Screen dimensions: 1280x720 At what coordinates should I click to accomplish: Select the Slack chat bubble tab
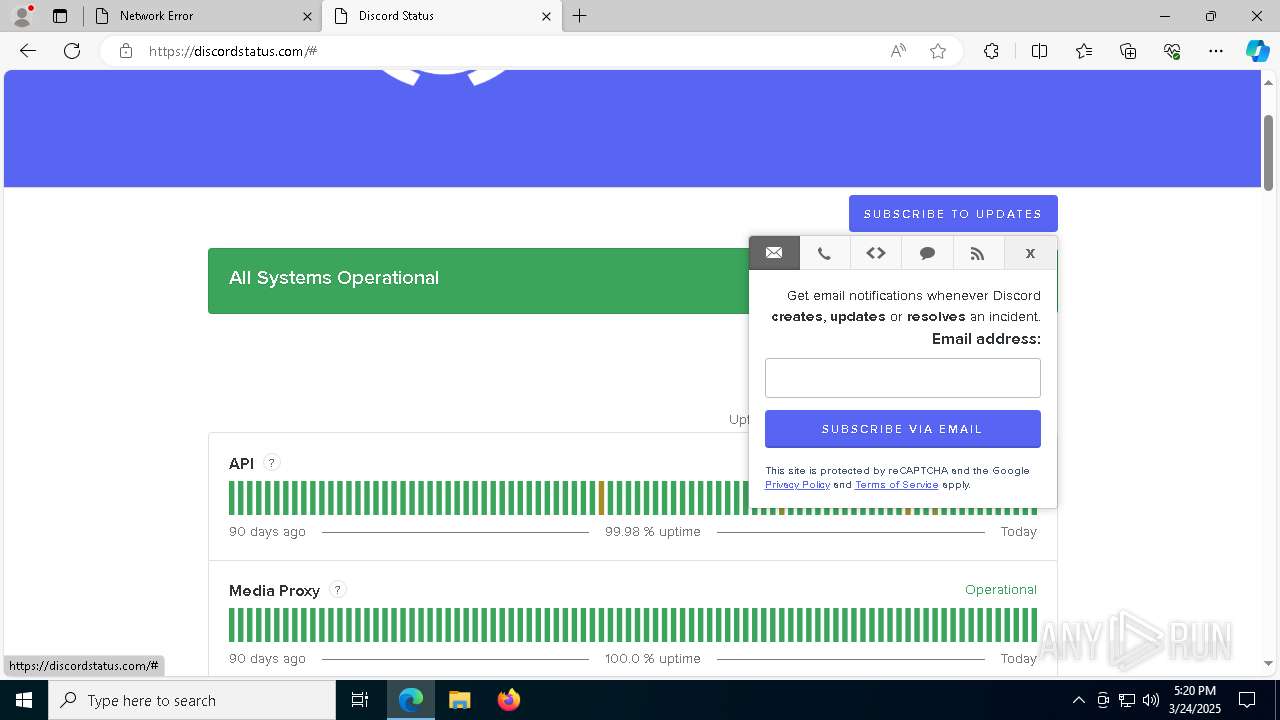pos(927,253)
